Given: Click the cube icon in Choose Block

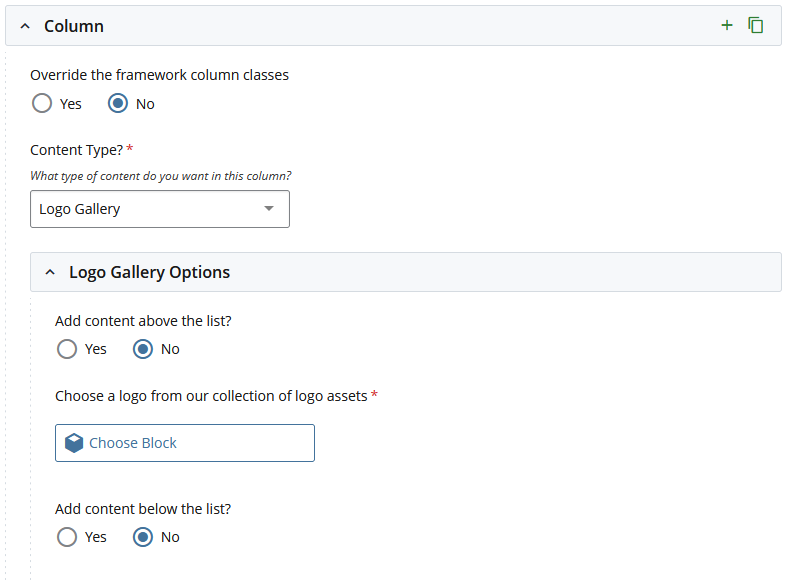Looking at the screenshot, I should (x=74, y=443).
